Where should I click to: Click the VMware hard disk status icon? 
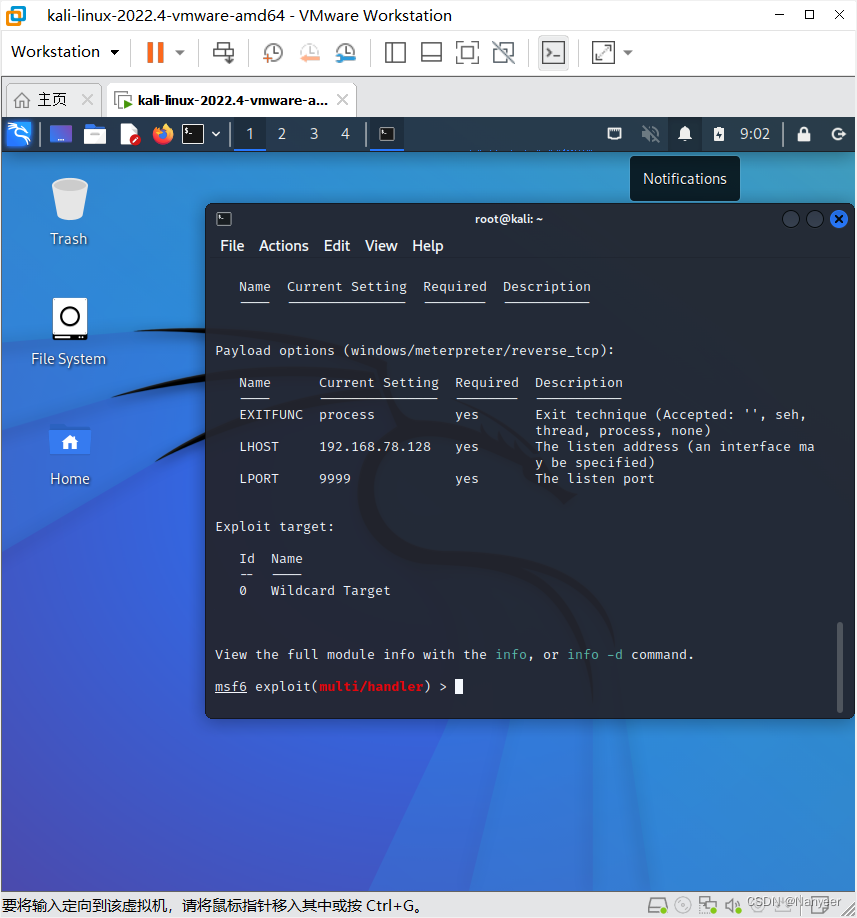658,906
